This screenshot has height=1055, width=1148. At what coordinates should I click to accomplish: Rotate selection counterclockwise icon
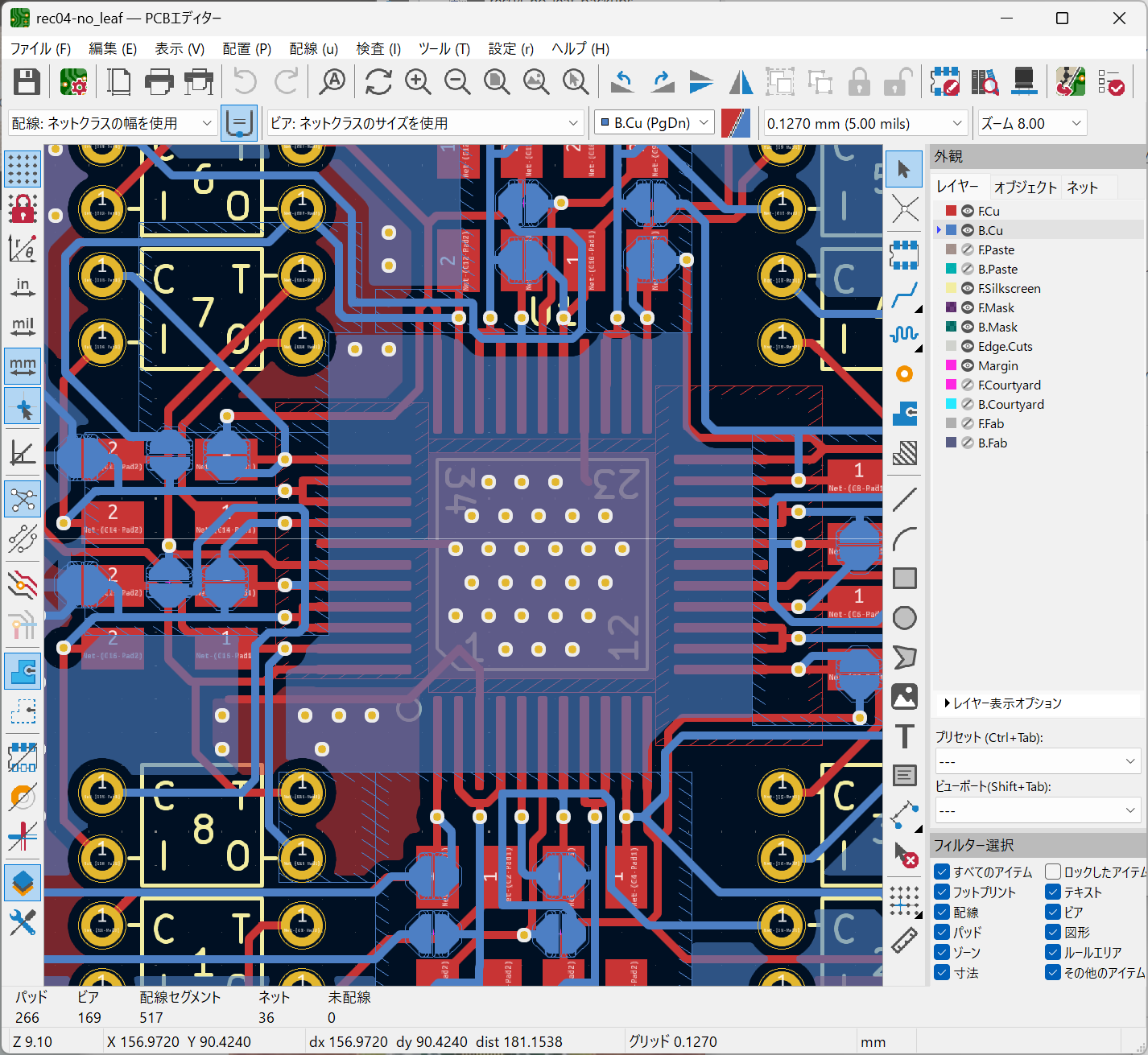click(622, 81)
